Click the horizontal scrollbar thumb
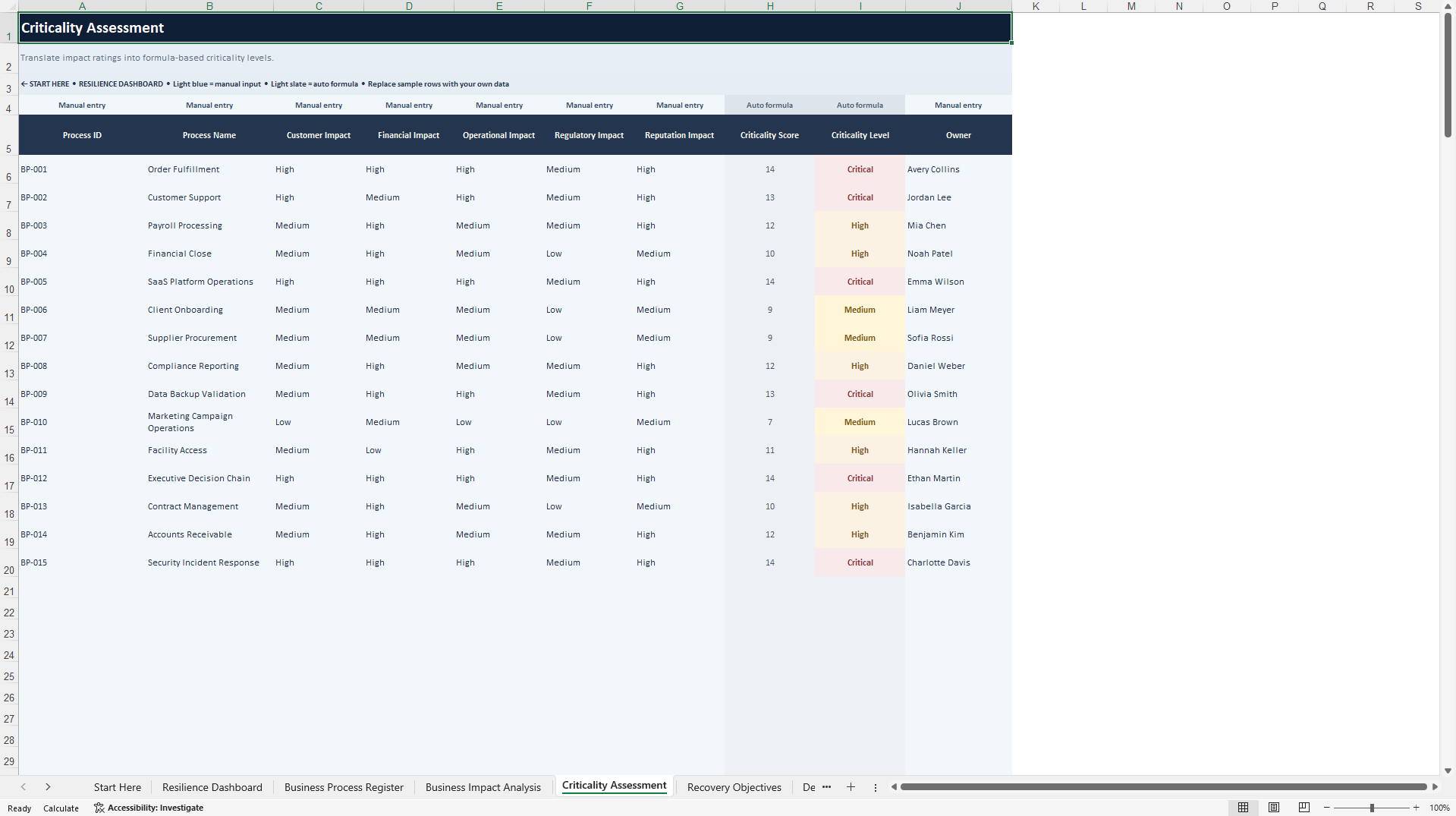 [x=1164, y=787]
